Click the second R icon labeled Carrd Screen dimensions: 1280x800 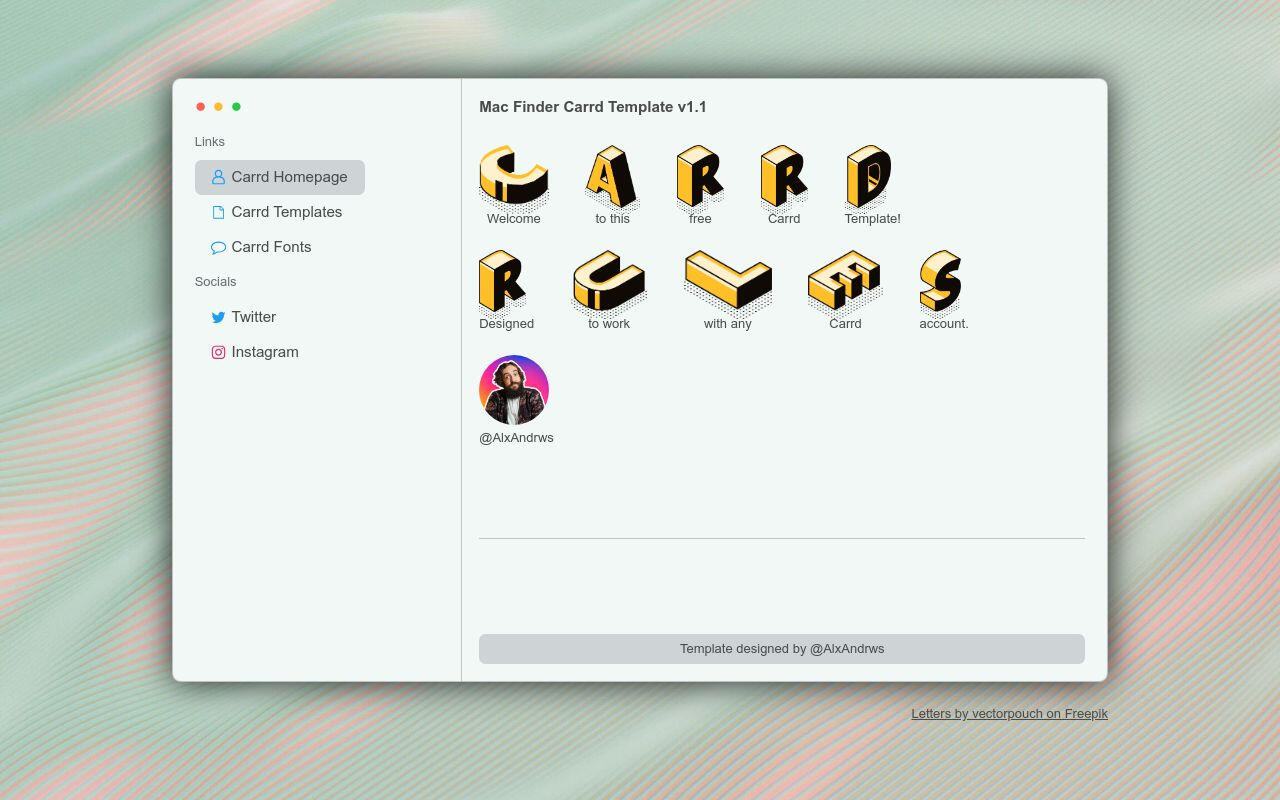[784, 177]
